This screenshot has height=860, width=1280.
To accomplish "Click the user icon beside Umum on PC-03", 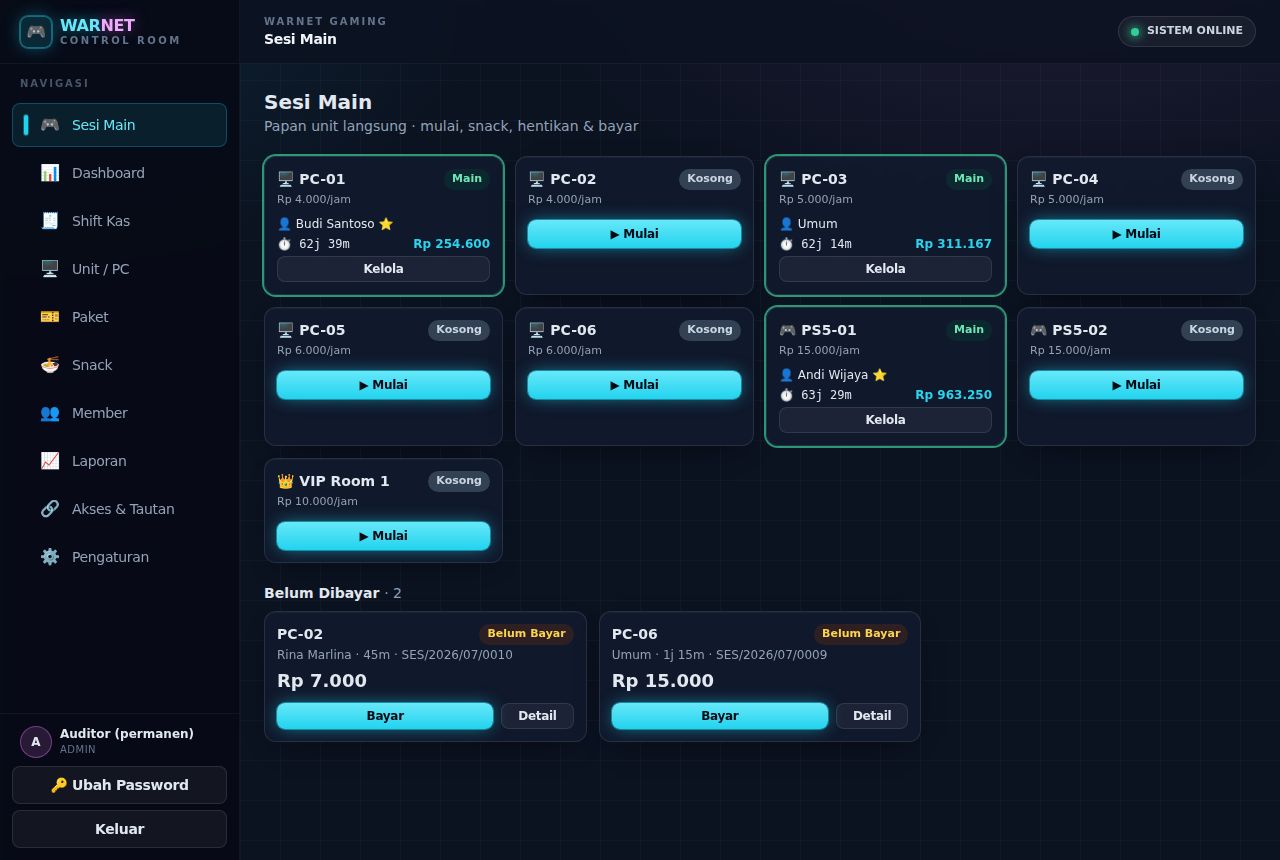I will pos(786,224).
